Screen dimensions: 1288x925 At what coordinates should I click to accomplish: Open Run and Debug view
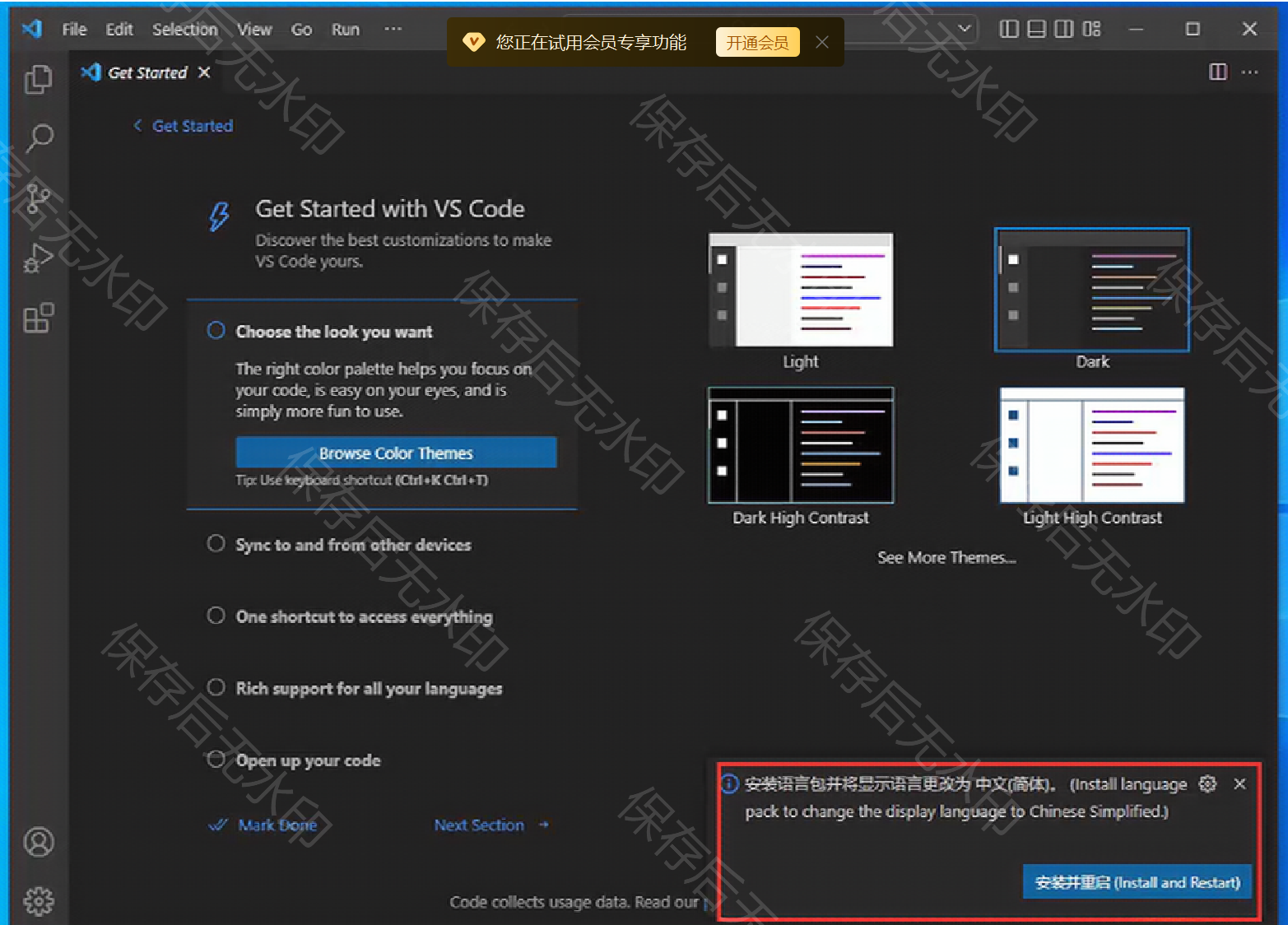coord(38,258)
